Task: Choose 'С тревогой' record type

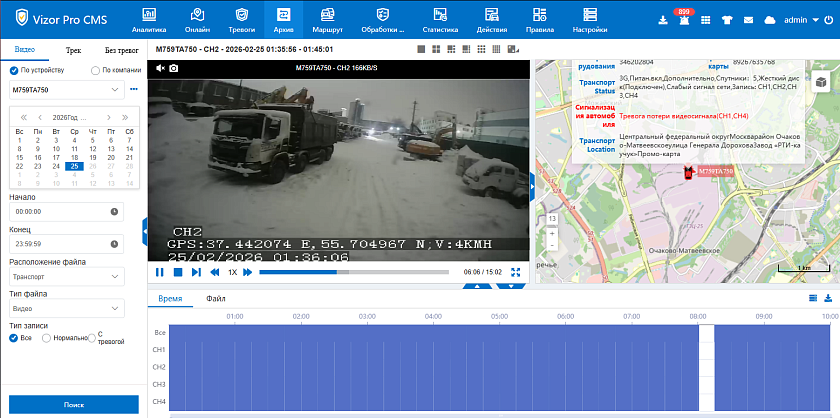Action: tap(92, 338)
